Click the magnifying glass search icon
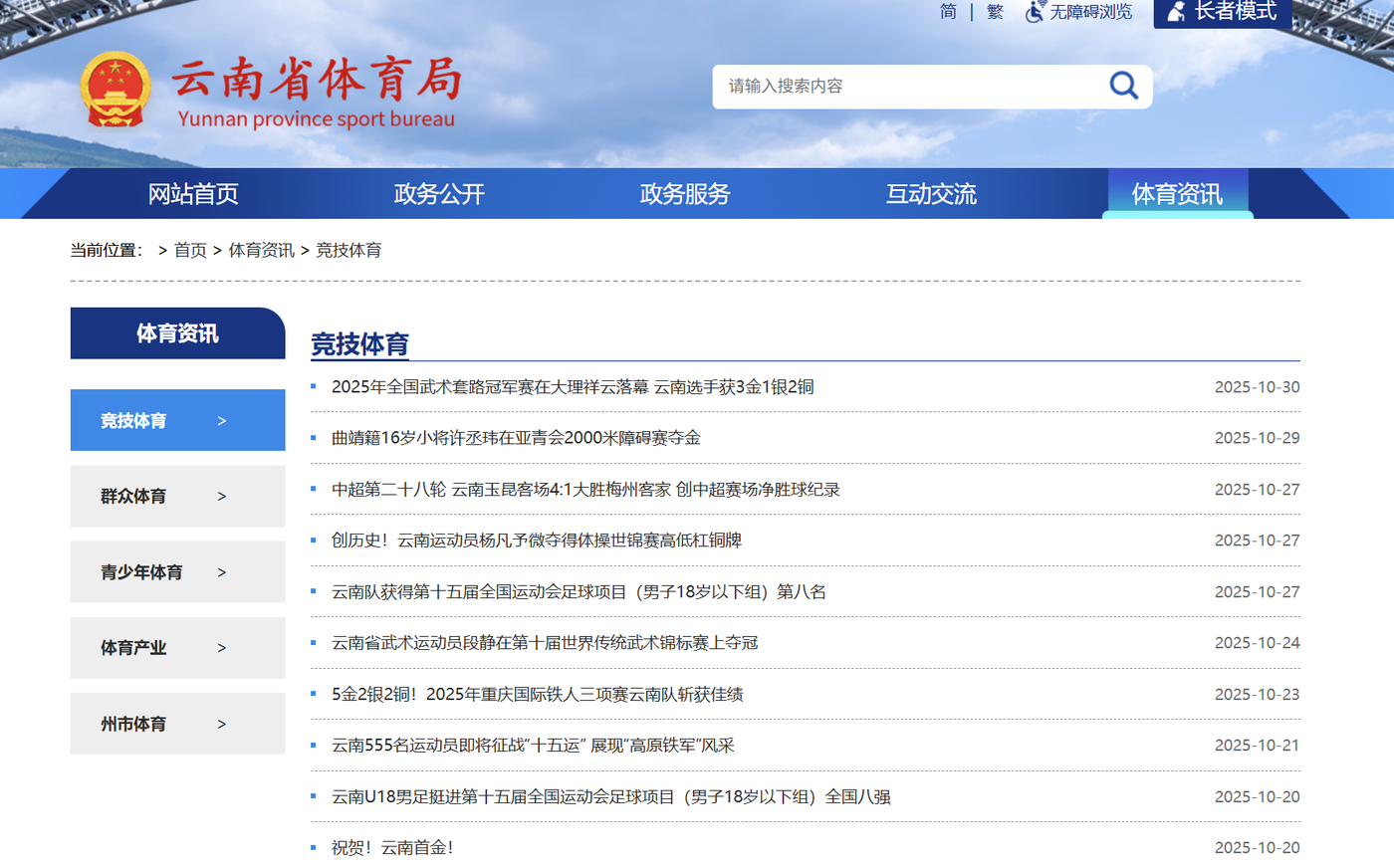 coord(1123,86)
